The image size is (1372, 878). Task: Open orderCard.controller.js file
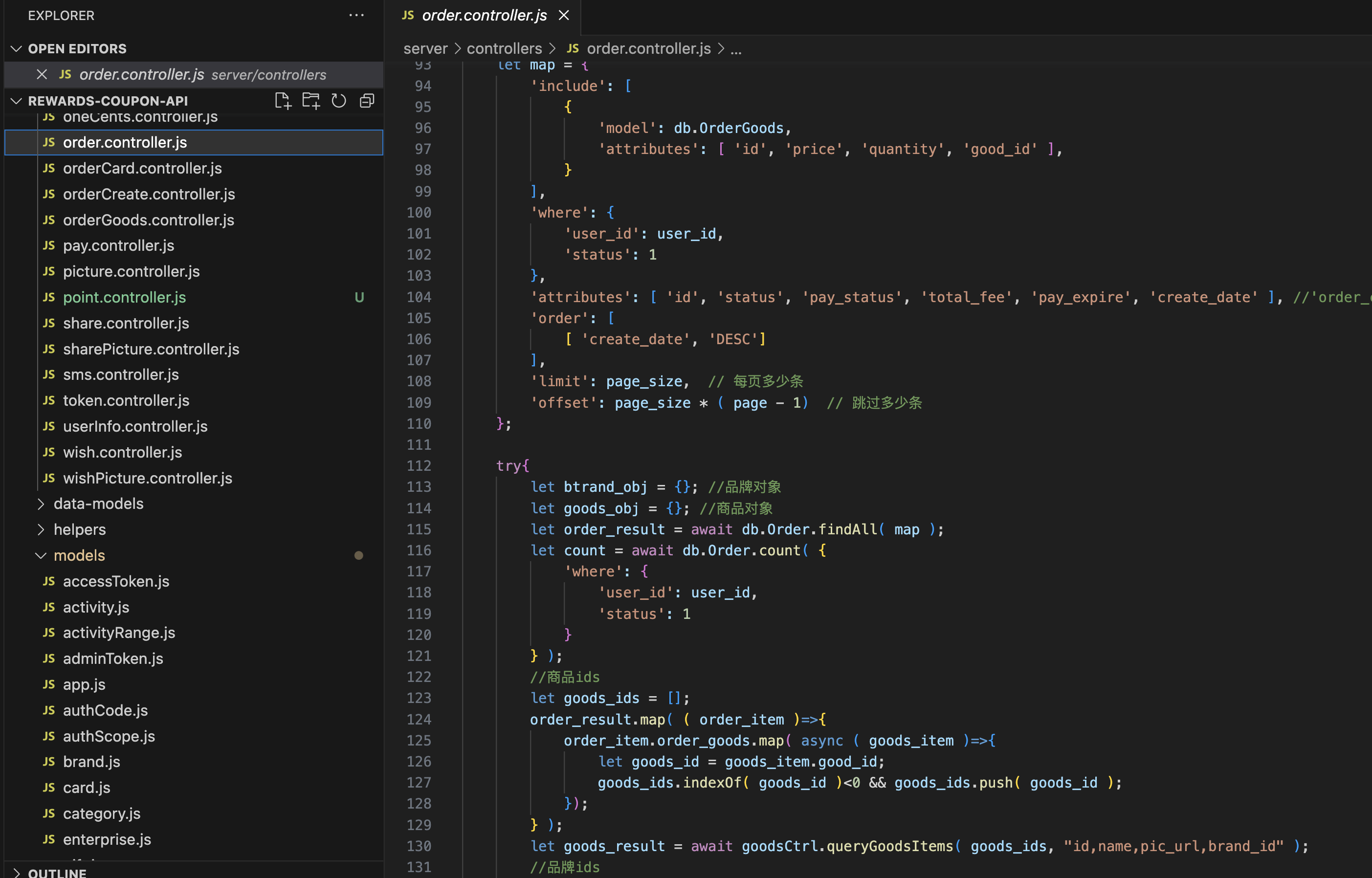pos(194,168)
